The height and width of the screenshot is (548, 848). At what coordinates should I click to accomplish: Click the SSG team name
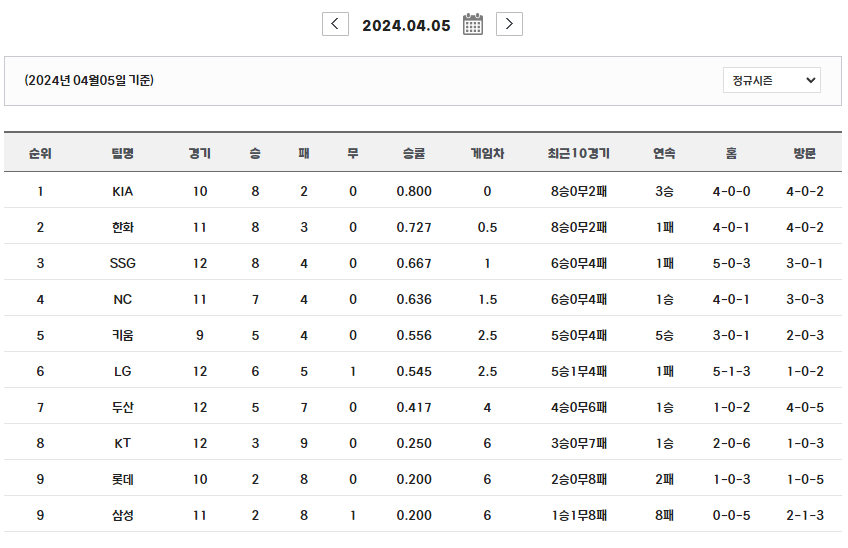point(123,263)
